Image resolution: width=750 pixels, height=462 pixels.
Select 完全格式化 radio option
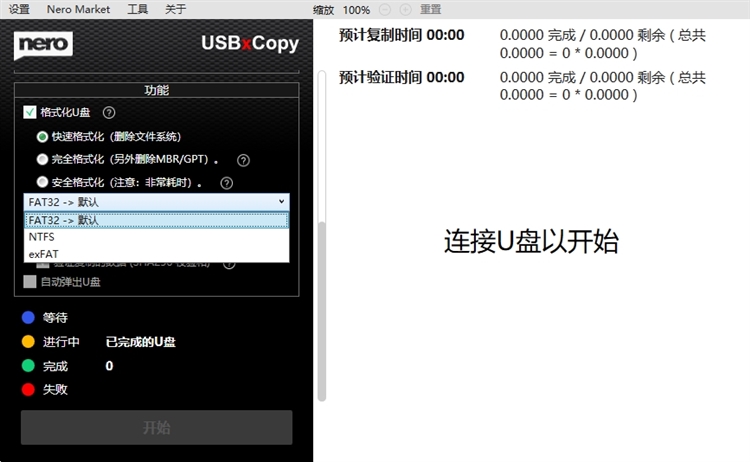point(42,159)
